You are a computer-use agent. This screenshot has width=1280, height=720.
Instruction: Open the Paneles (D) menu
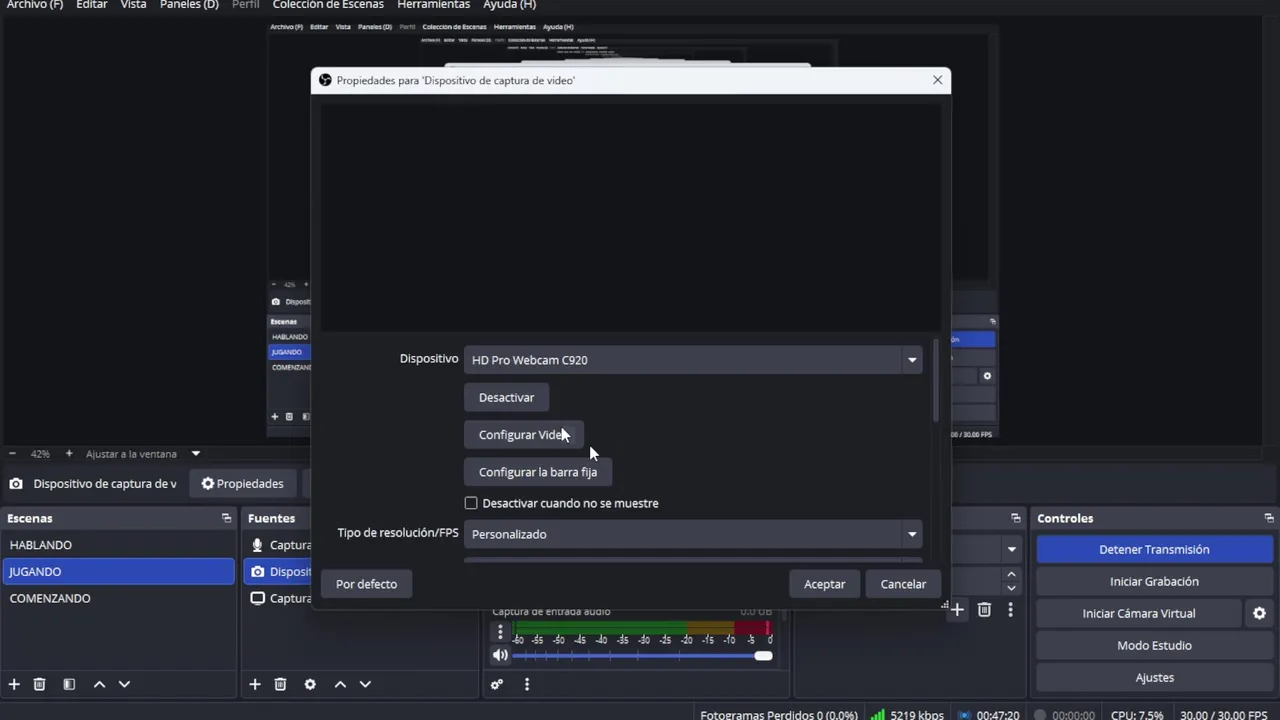(x=189, y=5)
